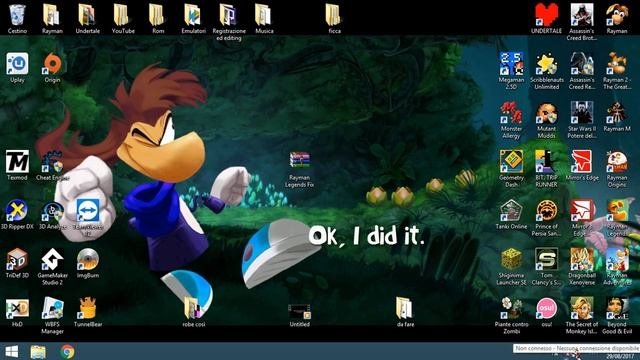This screenshot has width=640, height=360.
Task: Open 3D Analyze shortcut
Action: [52, 211]
